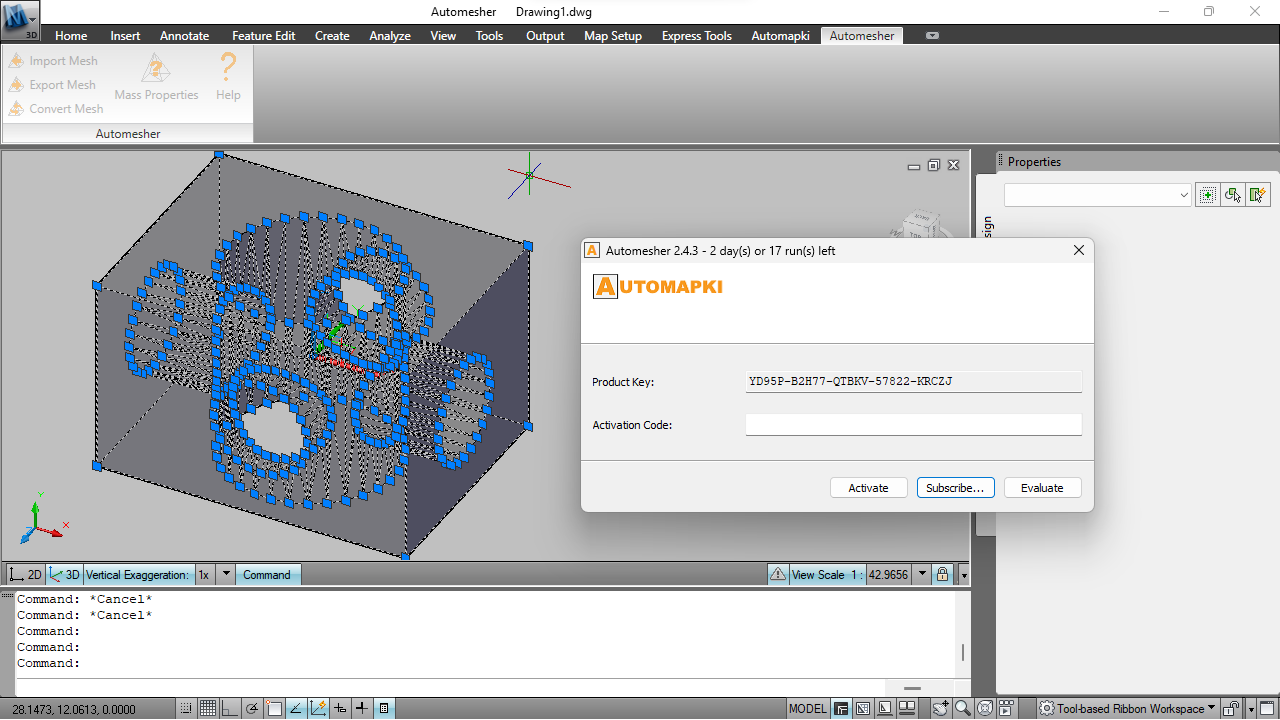Toggle Grid Display in status bar

(208, 709)
